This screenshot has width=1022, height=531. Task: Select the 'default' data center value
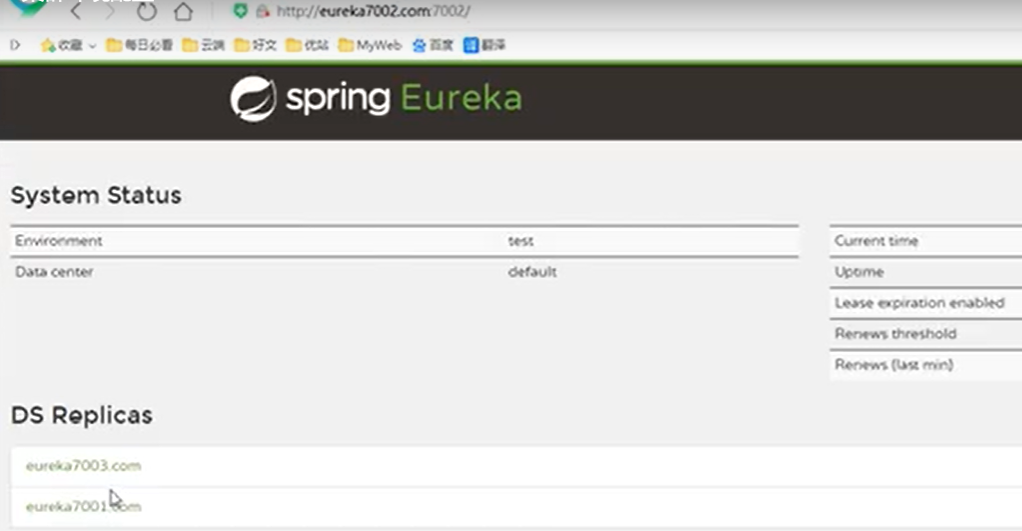point(533,272)
